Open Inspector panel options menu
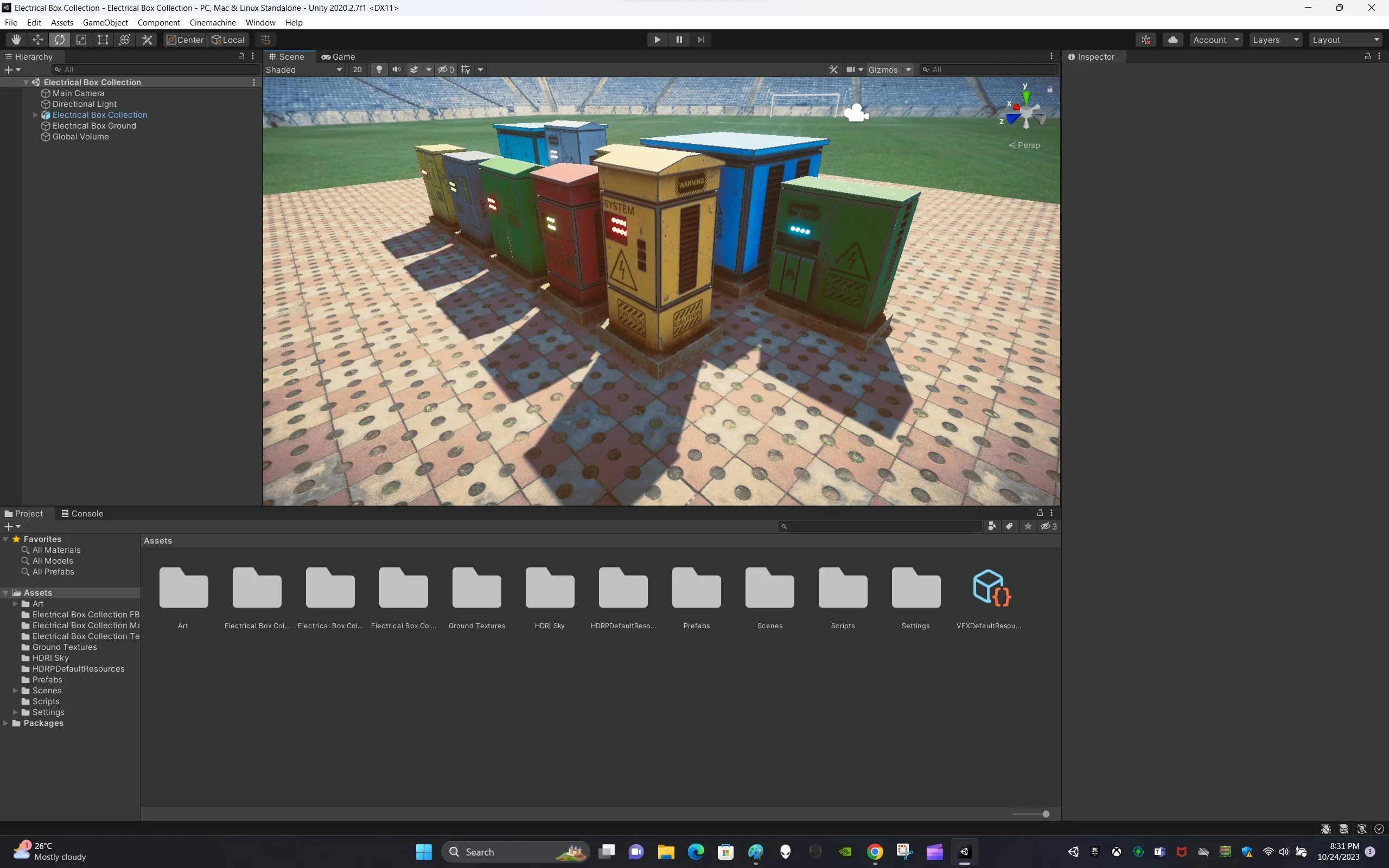 (x=1380, y=56)
